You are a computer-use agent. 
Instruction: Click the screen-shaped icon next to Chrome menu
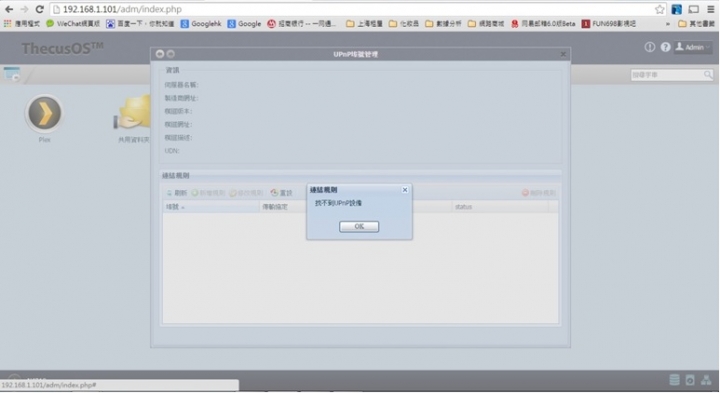693,9
